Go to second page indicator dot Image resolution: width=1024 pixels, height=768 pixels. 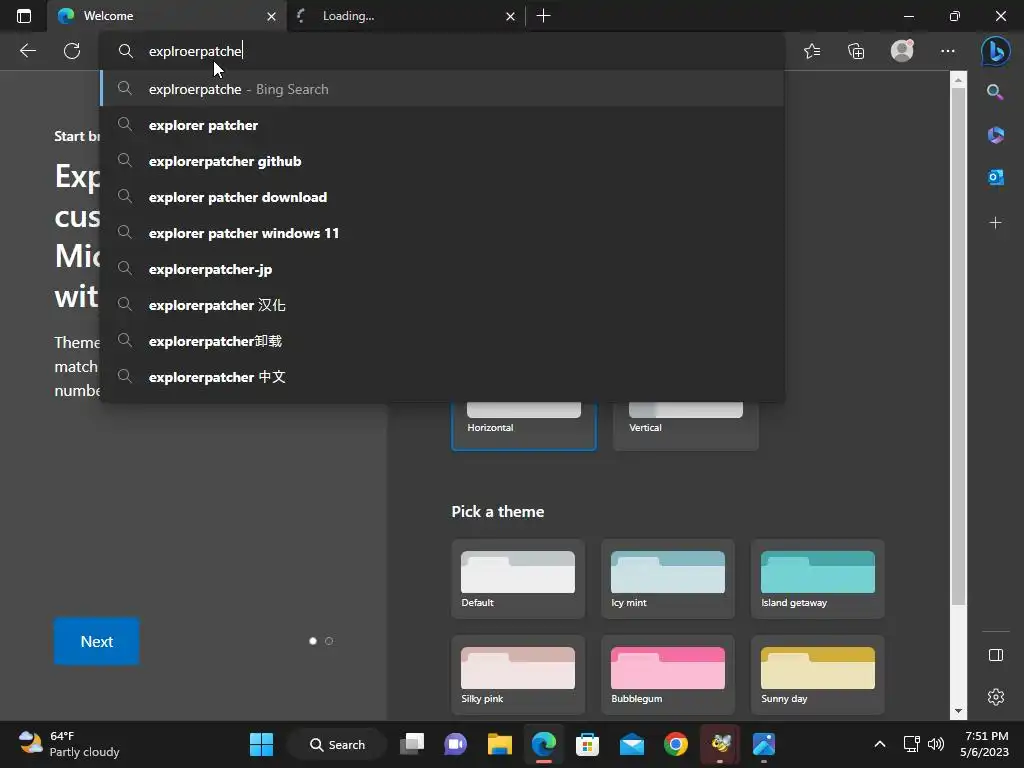[329, 641]
